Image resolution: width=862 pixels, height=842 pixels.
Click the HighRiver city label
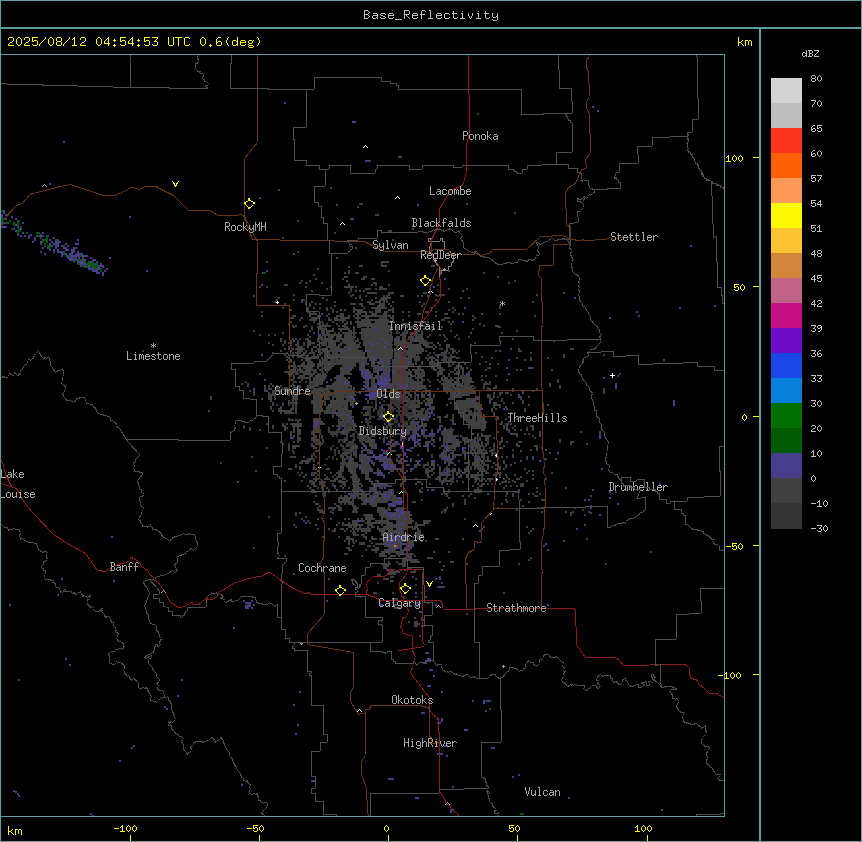430,743
